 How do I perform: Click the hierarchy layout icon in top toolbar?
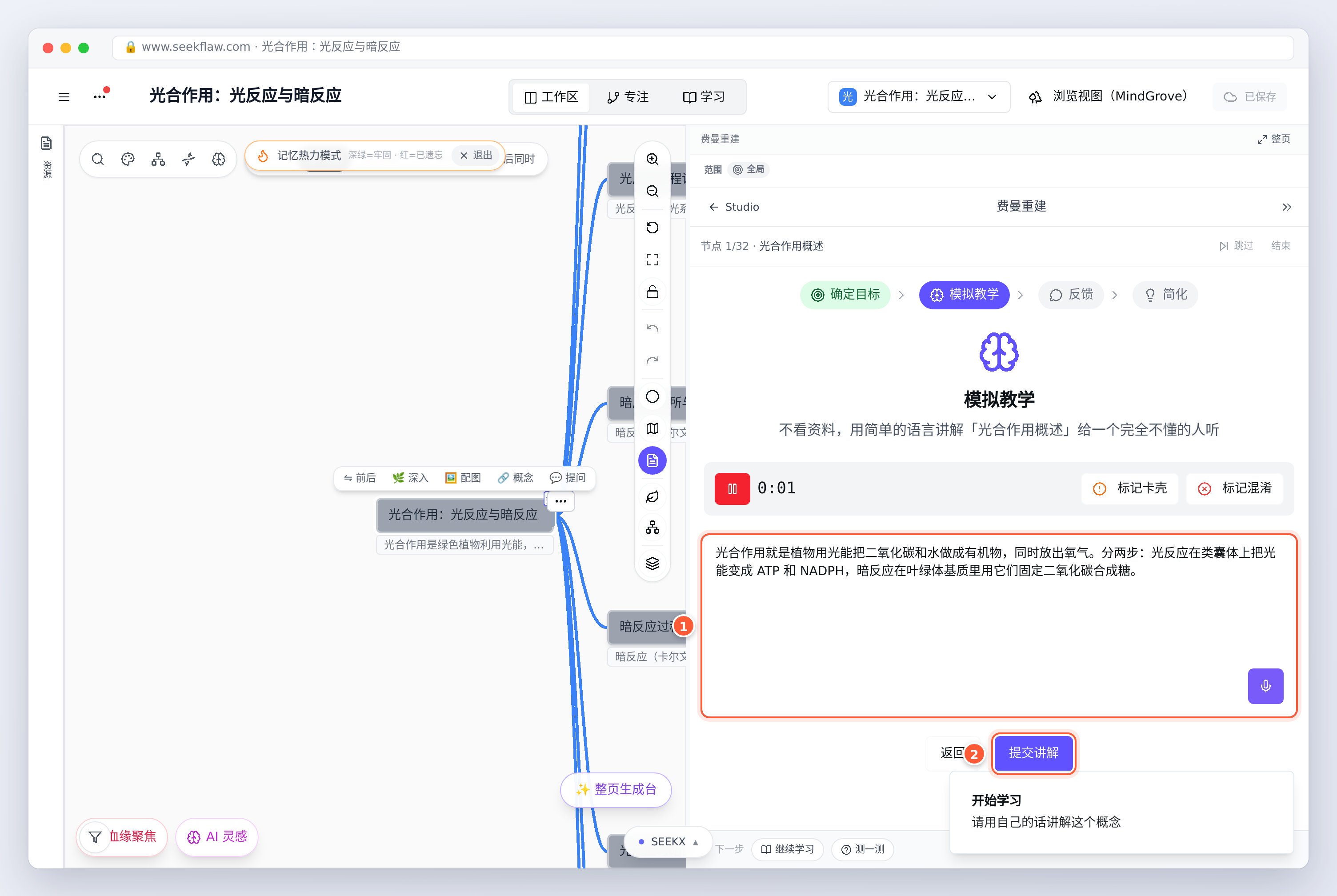[158, 159]
